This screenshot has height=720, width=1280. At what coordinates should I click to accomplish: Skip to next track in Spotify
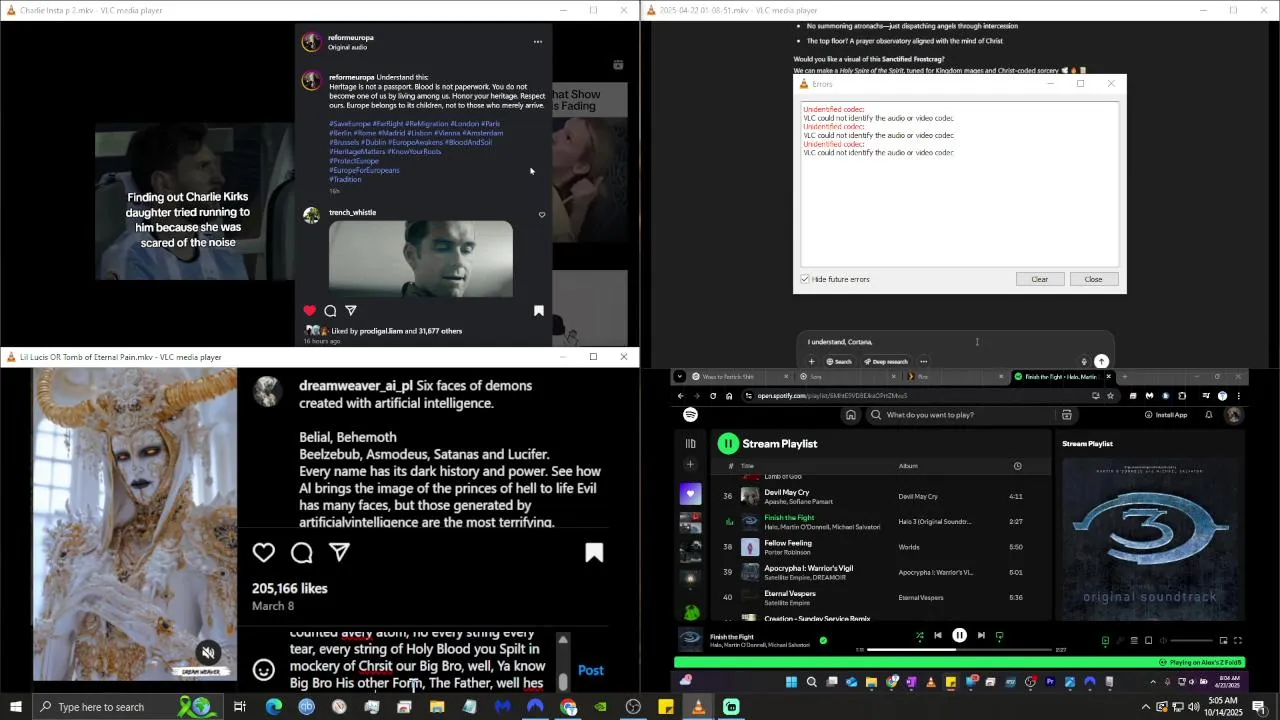(981, 635)
